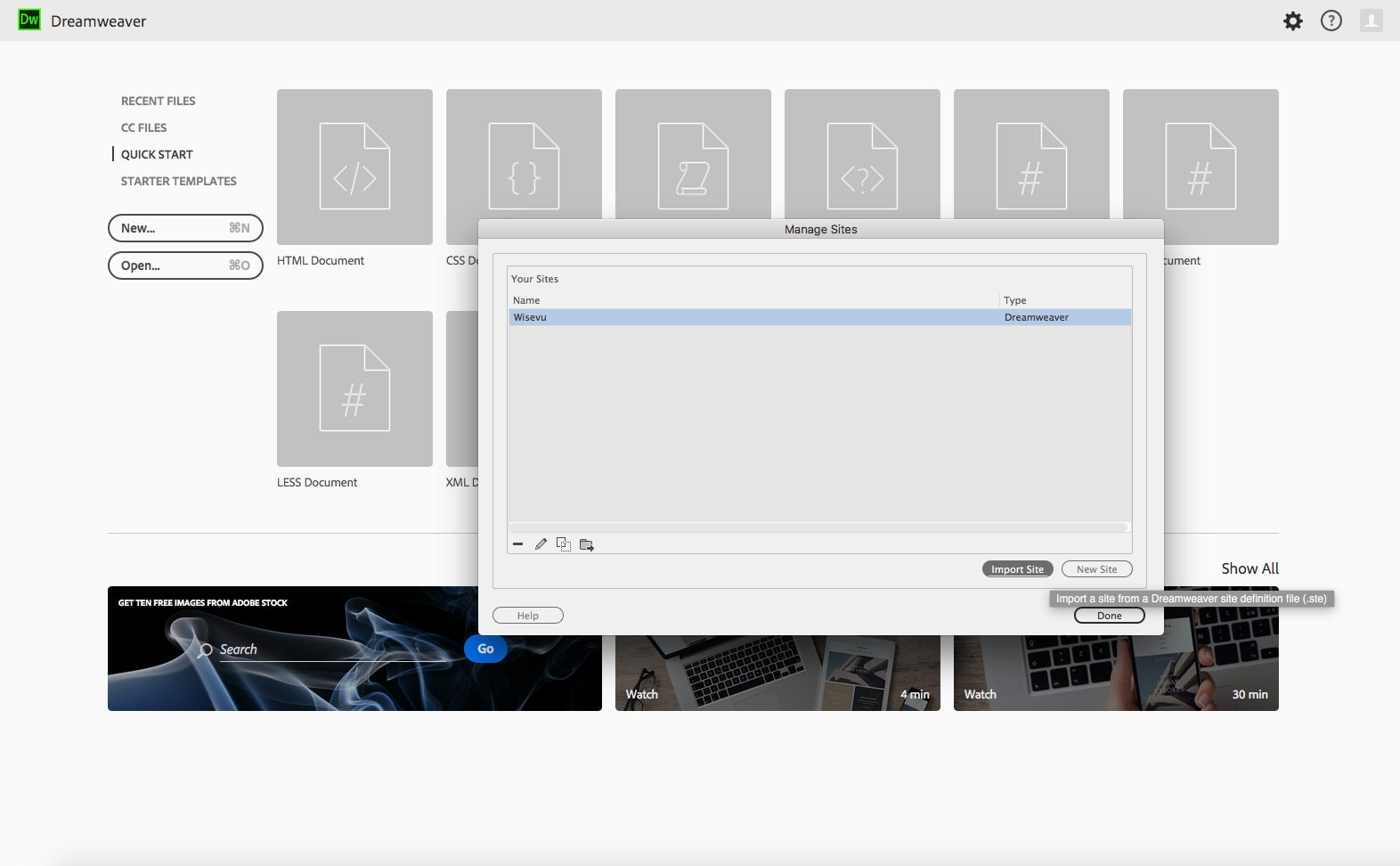Click Done in Manage Sites
The image size is (1400, 866).
tap(1109, 616)
